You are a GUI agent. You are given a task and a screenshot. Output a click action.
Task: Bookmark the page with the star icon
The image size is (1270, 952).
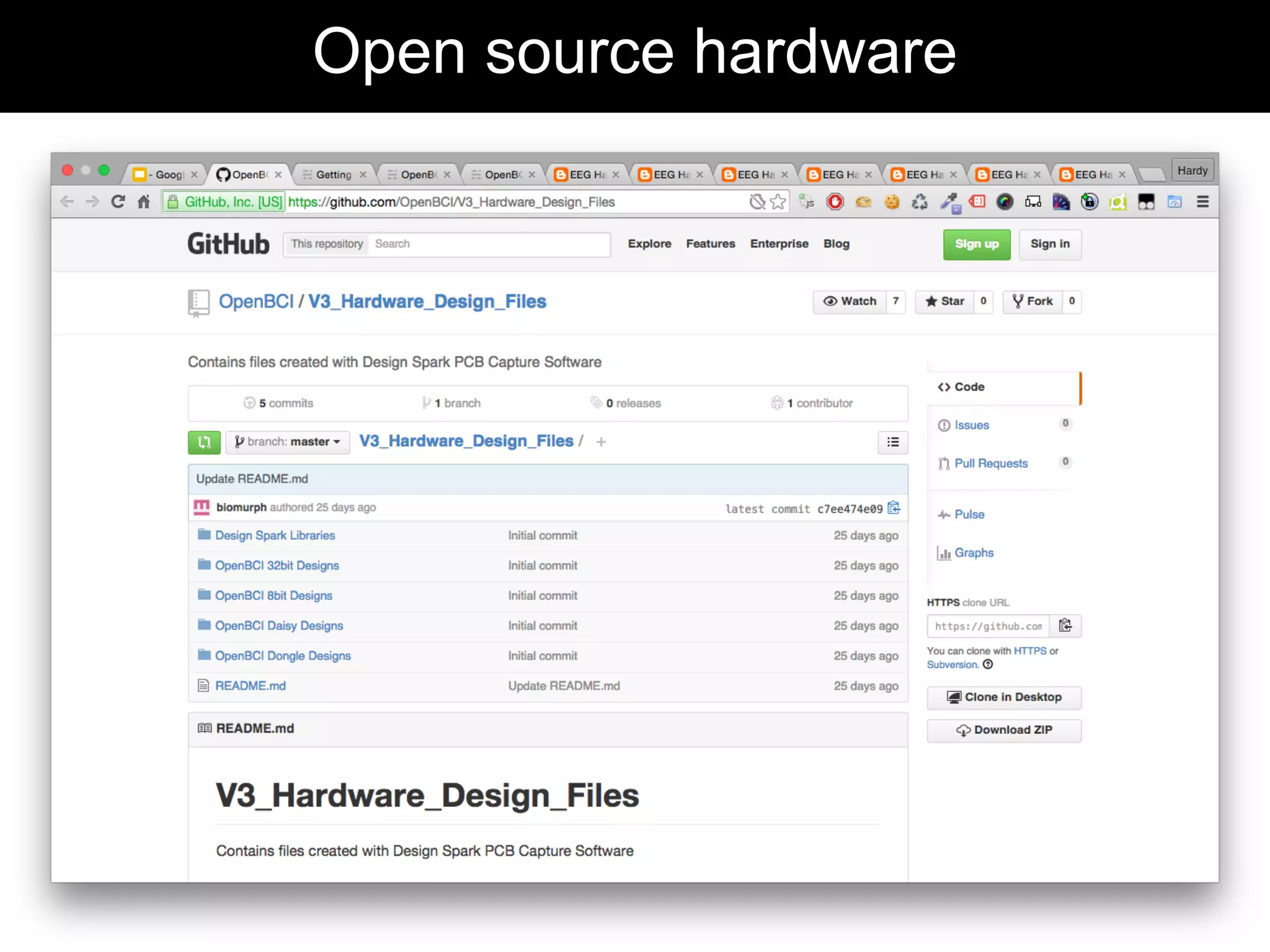pos(778,202)
